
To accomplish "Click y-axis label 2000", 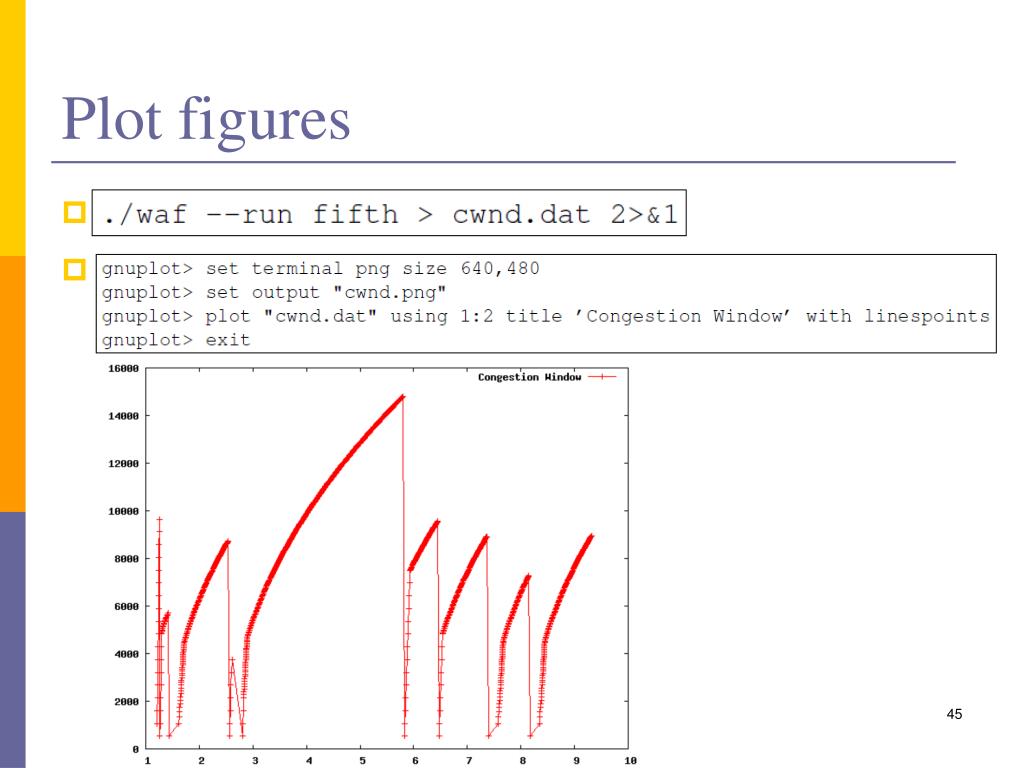I will pos(127,702).
